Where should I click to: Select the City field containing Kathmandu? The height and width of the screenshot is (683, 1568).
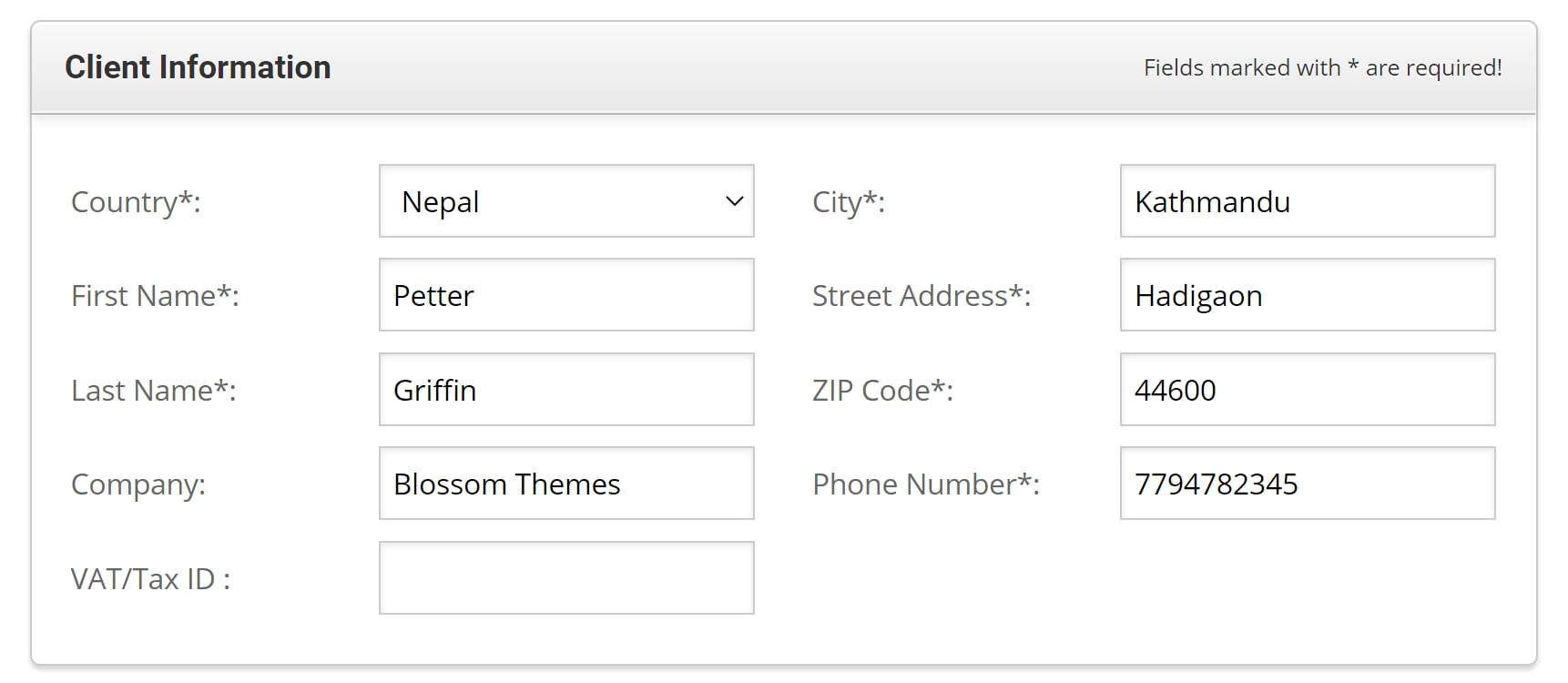coord(1308,201)
